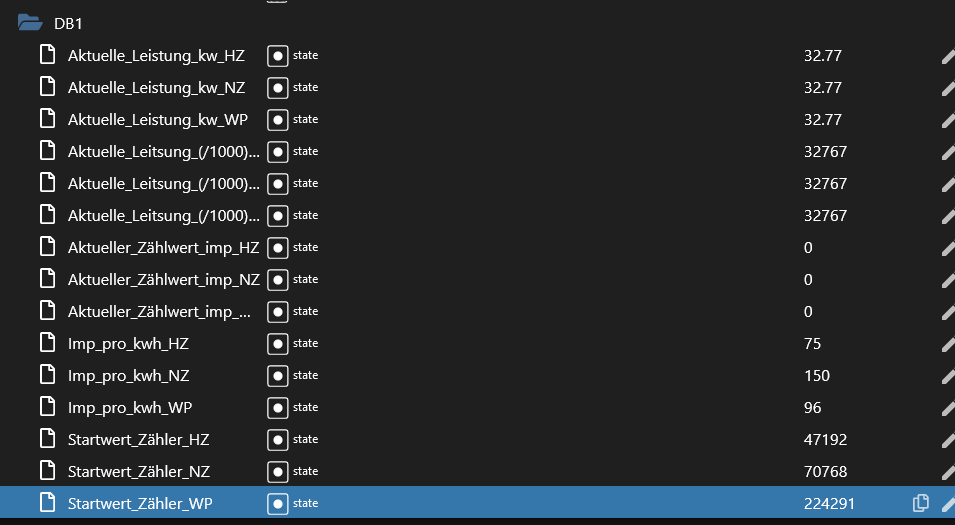The width and height of the screenshot is (955, 525).
Task: Click the state type icon of Imp_pro_kwh_NZ
Action: (x=278, y=376)
